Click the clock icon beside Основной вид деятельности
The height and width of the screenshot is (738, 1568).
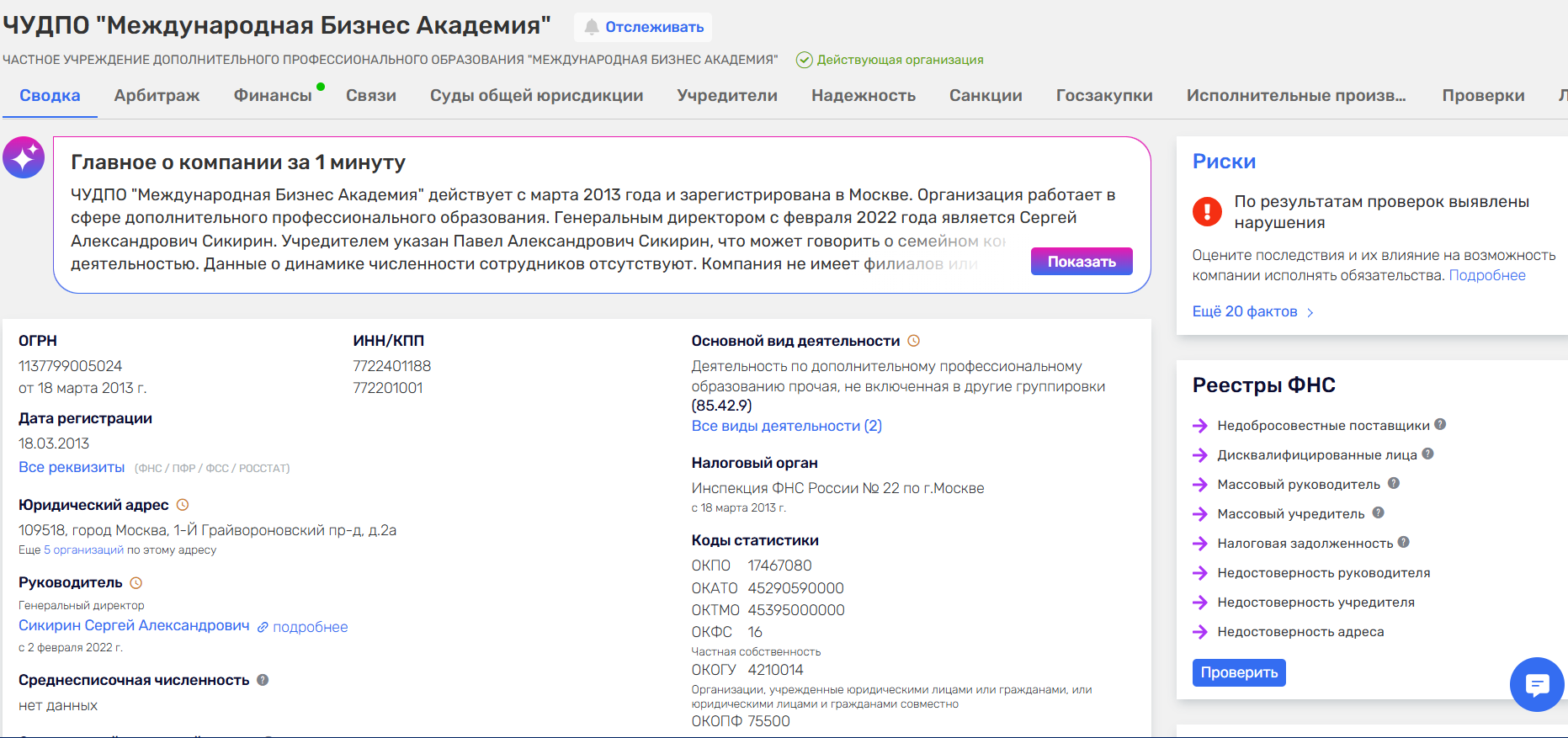point(913,341)
